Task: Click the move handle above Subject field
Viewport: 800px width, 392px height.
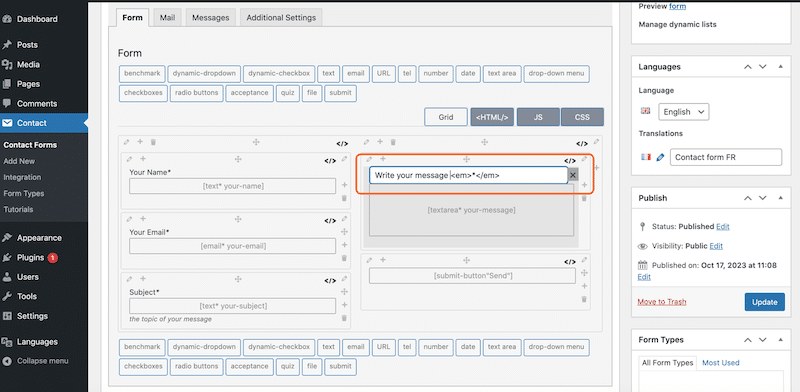Action: (x=238, y=279)
